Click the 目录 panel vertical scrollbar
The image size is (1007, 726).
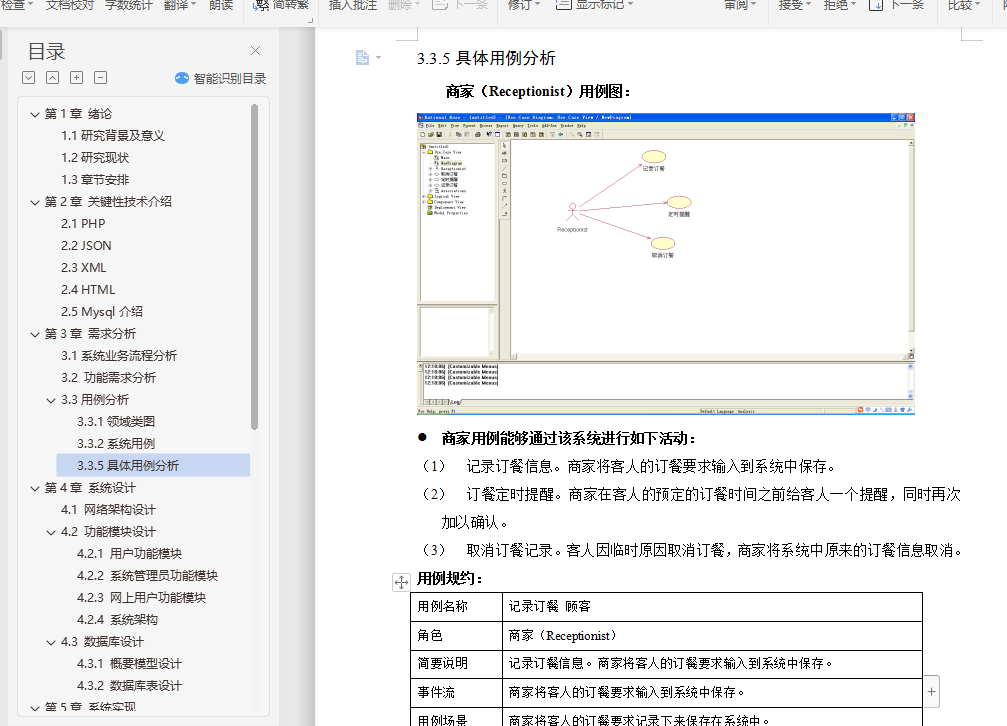pos(254,267)
